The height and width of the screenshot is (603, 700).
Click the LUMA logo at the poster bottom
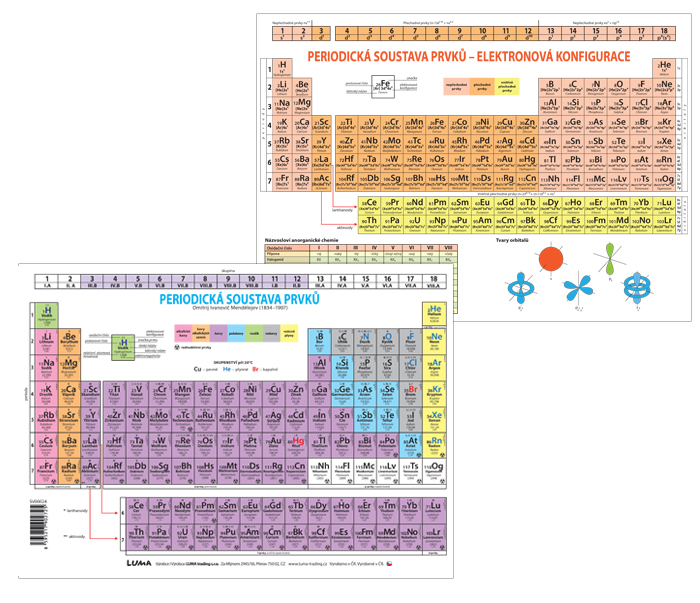(139, 563)
